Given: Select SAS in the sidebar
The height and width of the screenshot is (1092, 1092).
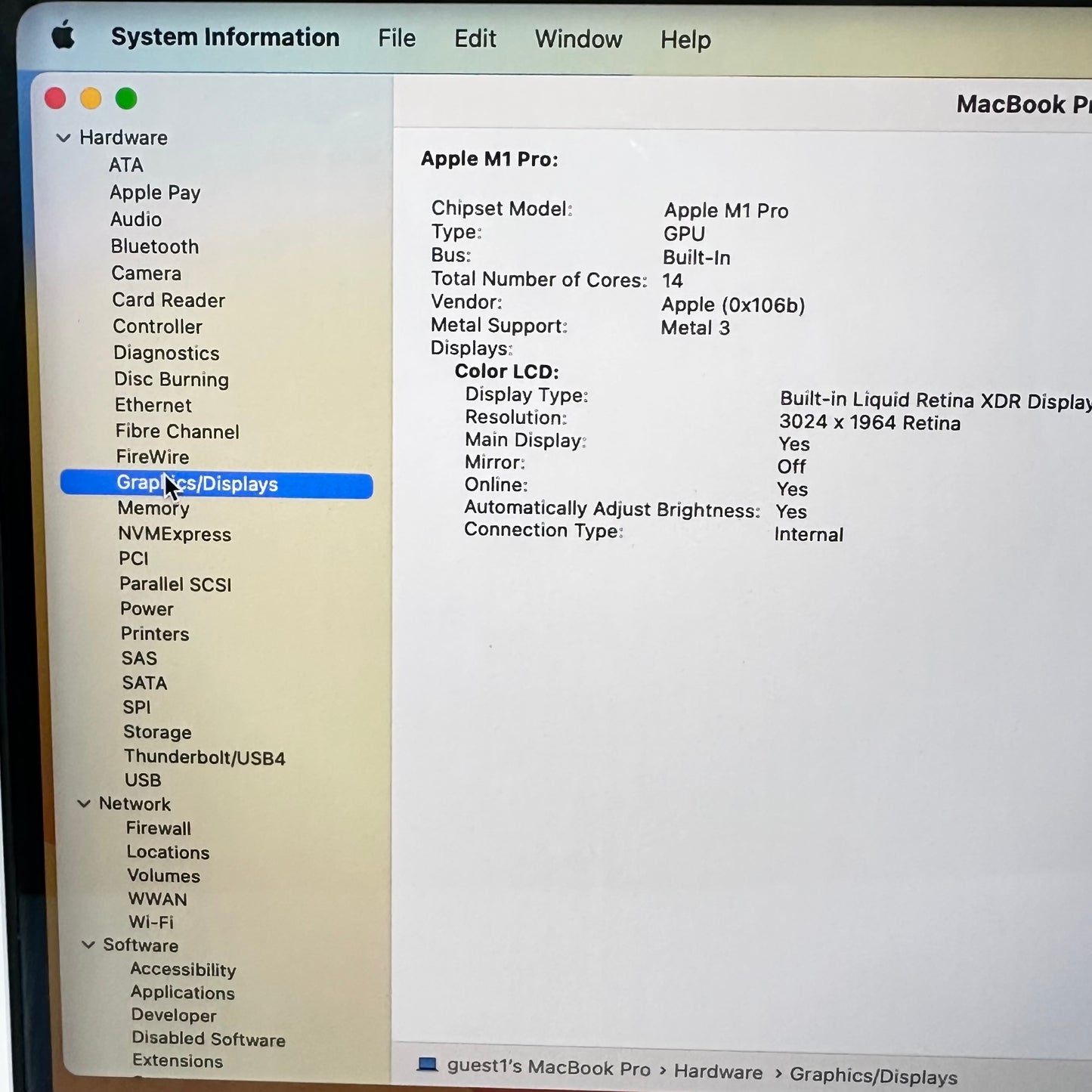Looking at the screenshot, I should click(140, 658).
